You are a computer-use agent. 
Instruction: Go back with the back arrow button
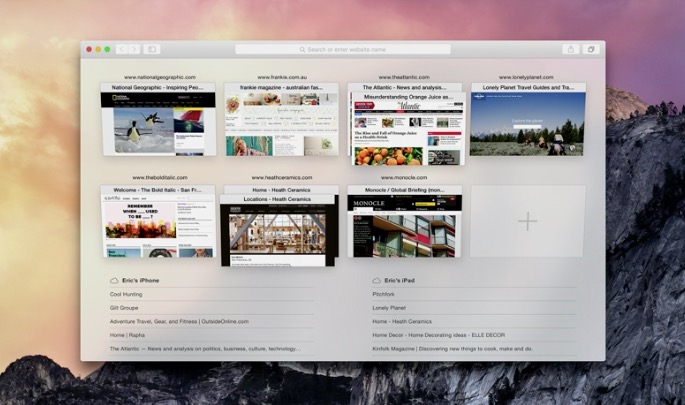[122, 49]
